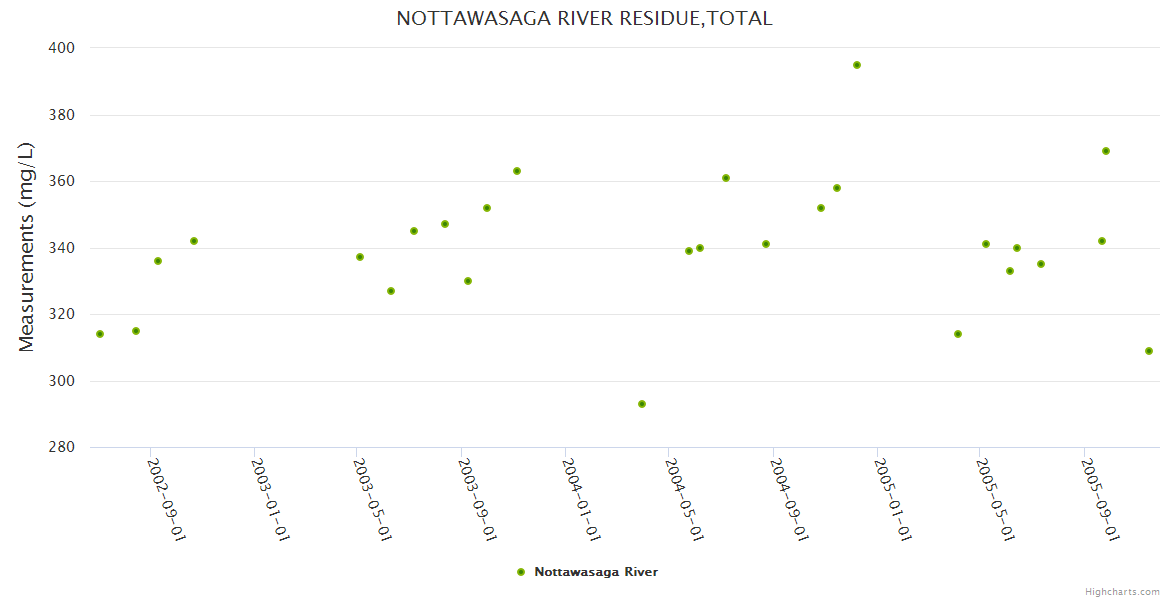The width and height of the screenshot is (1170, 600).
Task: Click the 369 mg/L point near 2005-09-01
Action: 1106,151
